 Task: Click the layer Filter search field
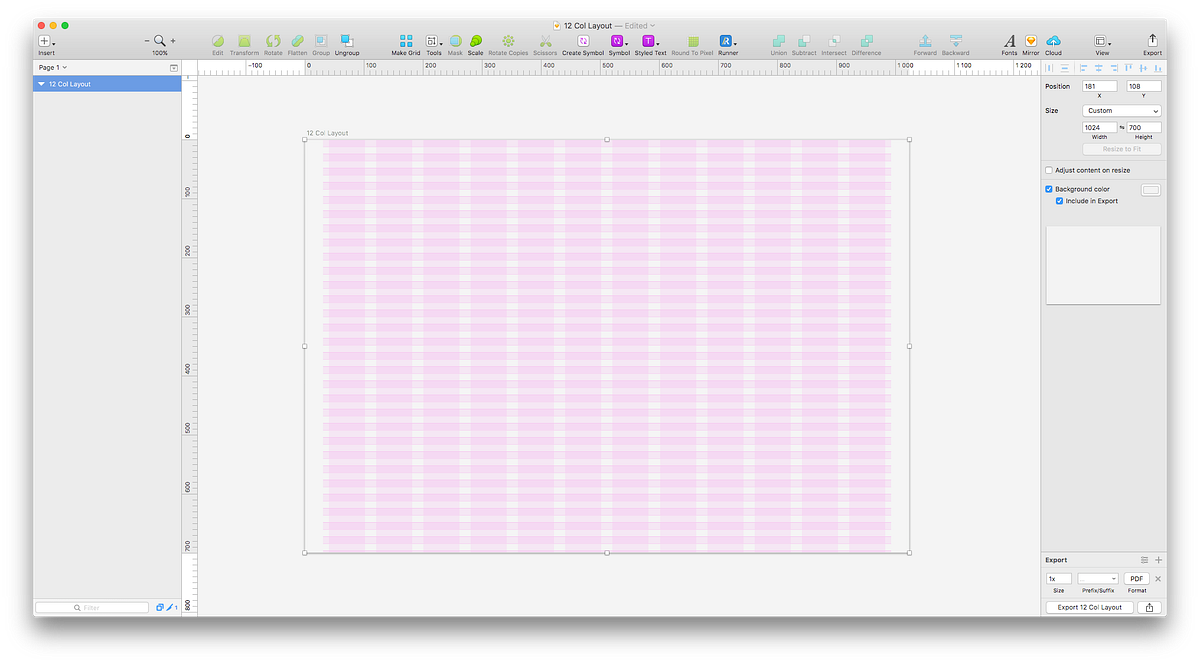coord(91,607)
